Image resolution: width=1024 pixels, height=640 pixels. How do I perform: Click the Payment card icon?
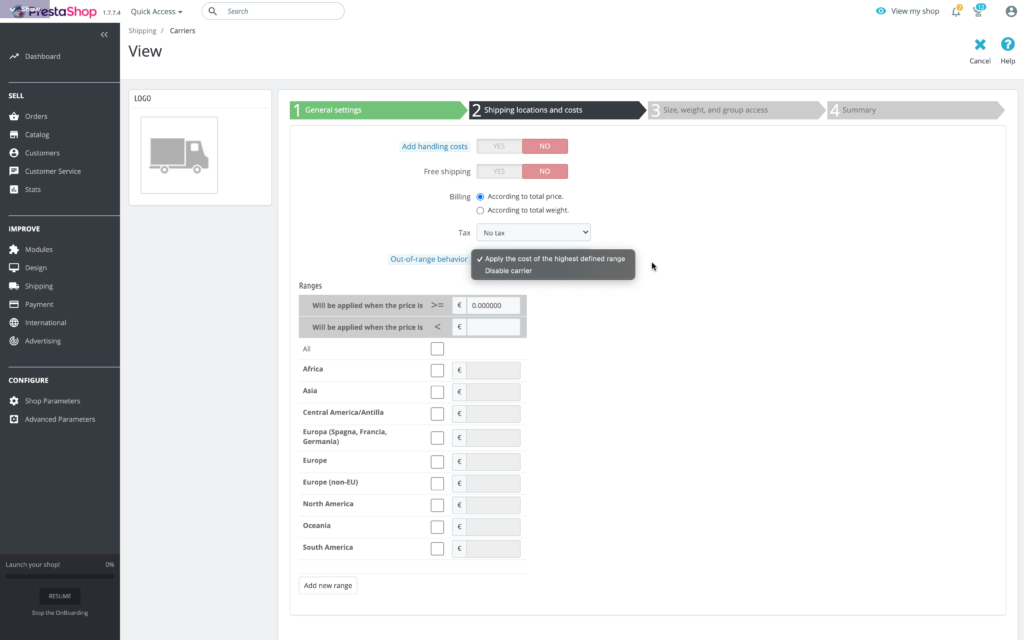point(14,304)
